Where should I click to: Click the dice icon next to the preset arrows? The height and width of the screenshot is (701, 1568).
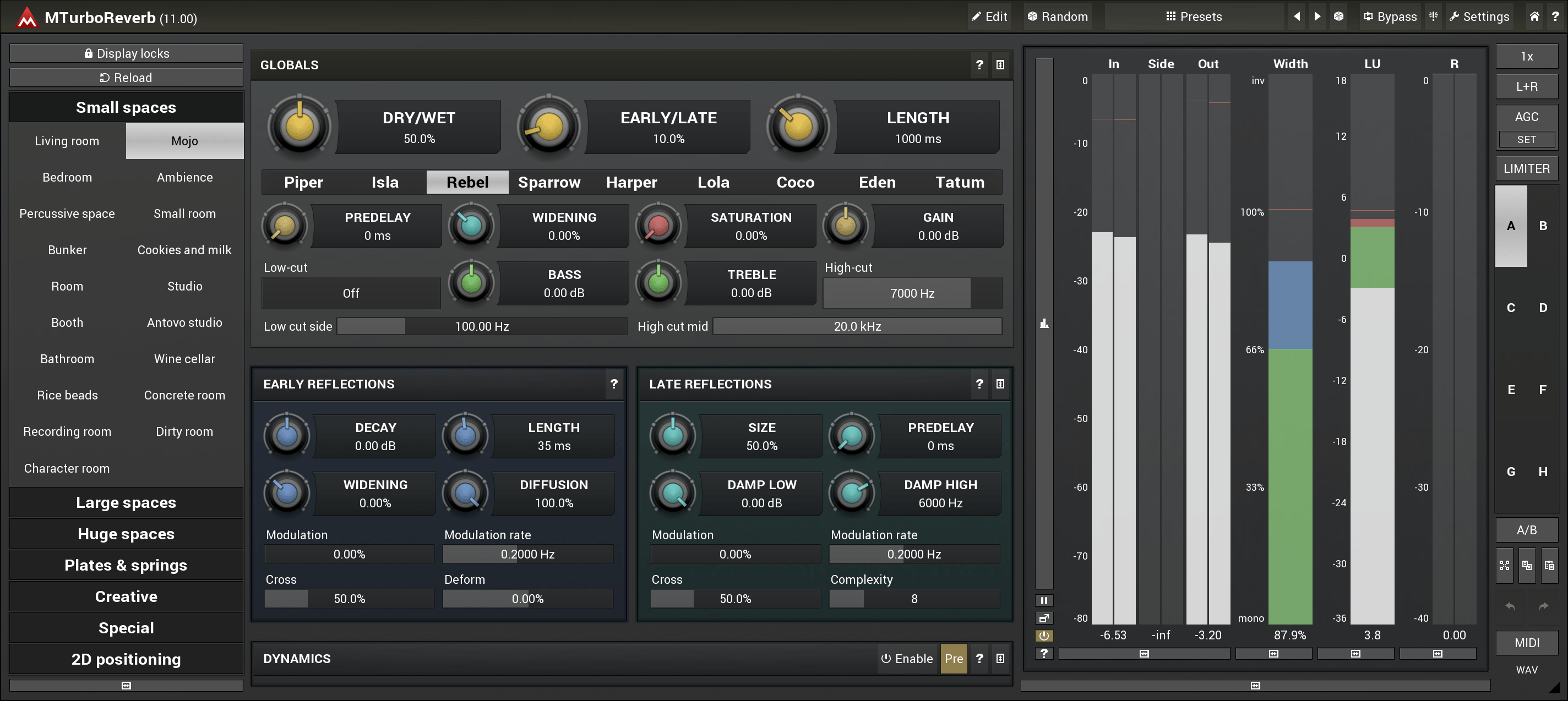click(x=1338, y=17)
